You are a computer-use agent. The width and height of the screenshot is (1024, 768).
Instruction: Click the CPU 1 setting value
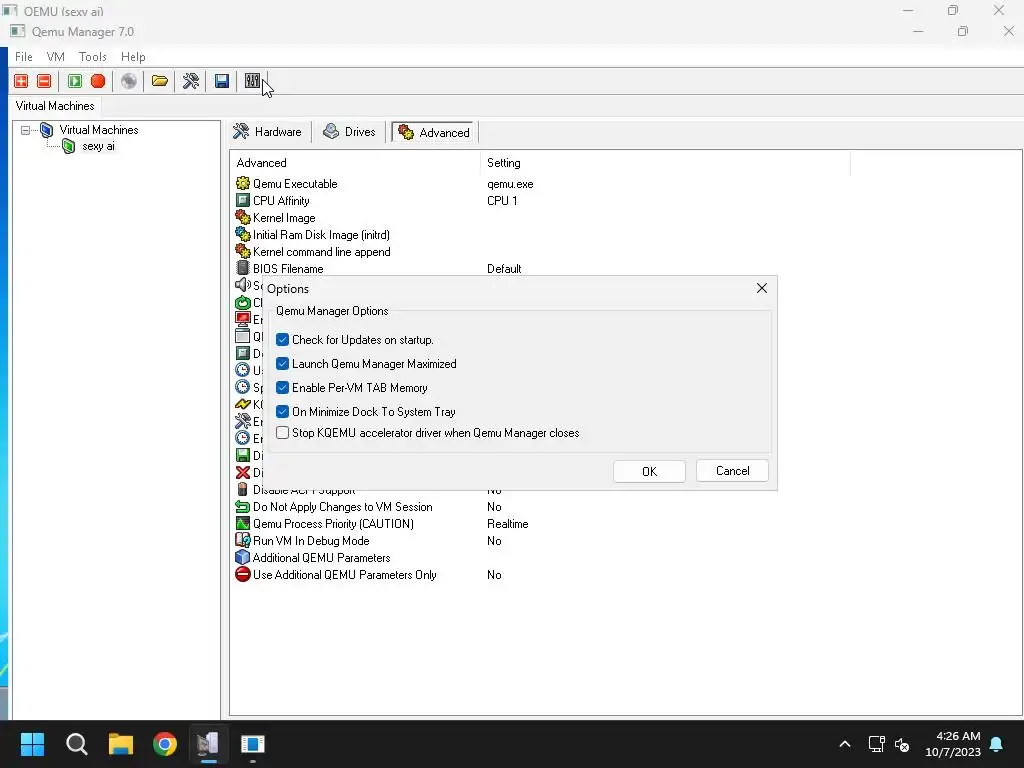(502, 201)
